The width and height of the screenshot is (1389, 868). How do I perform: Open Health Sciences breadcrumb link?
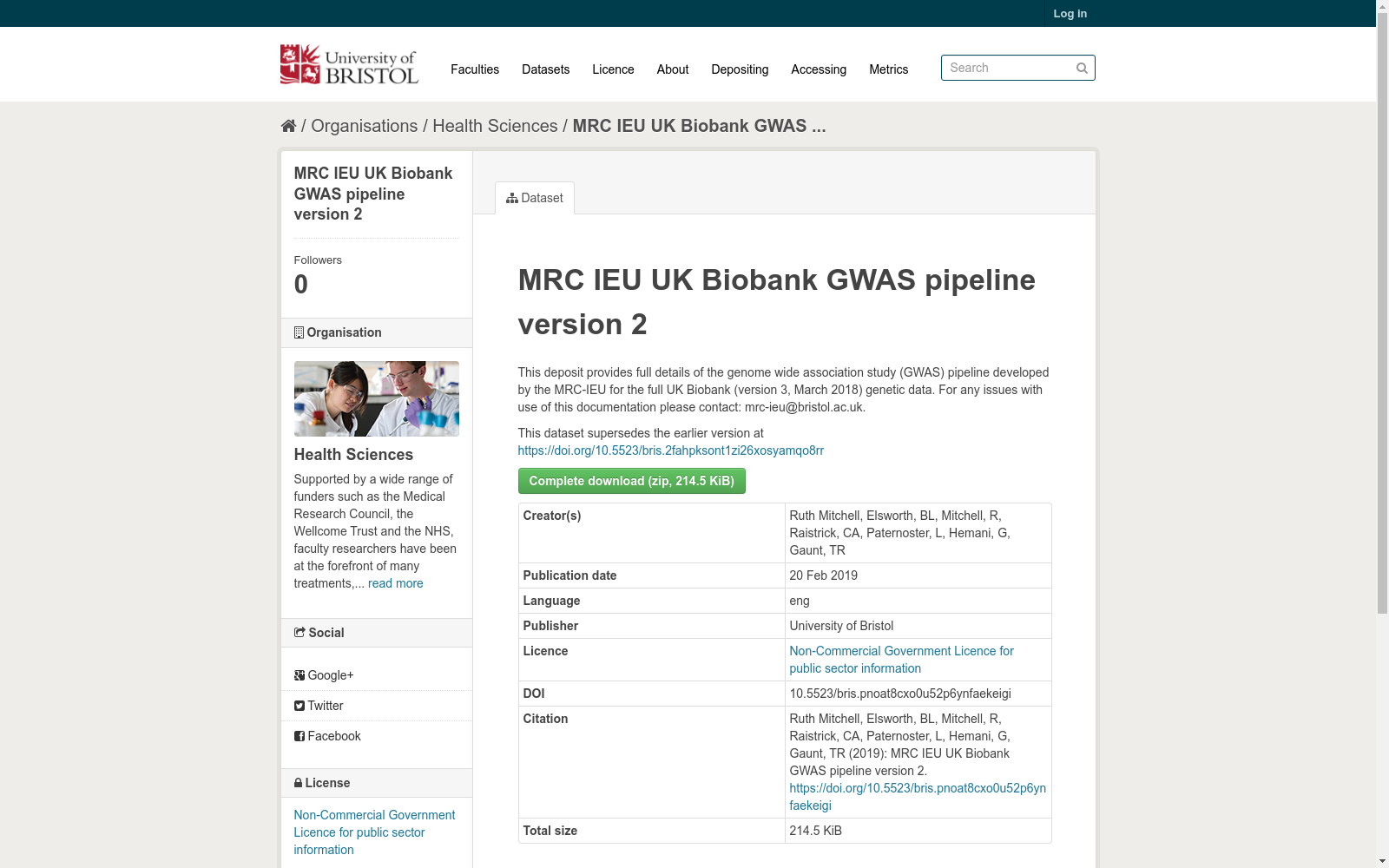(x=495, y=126)
